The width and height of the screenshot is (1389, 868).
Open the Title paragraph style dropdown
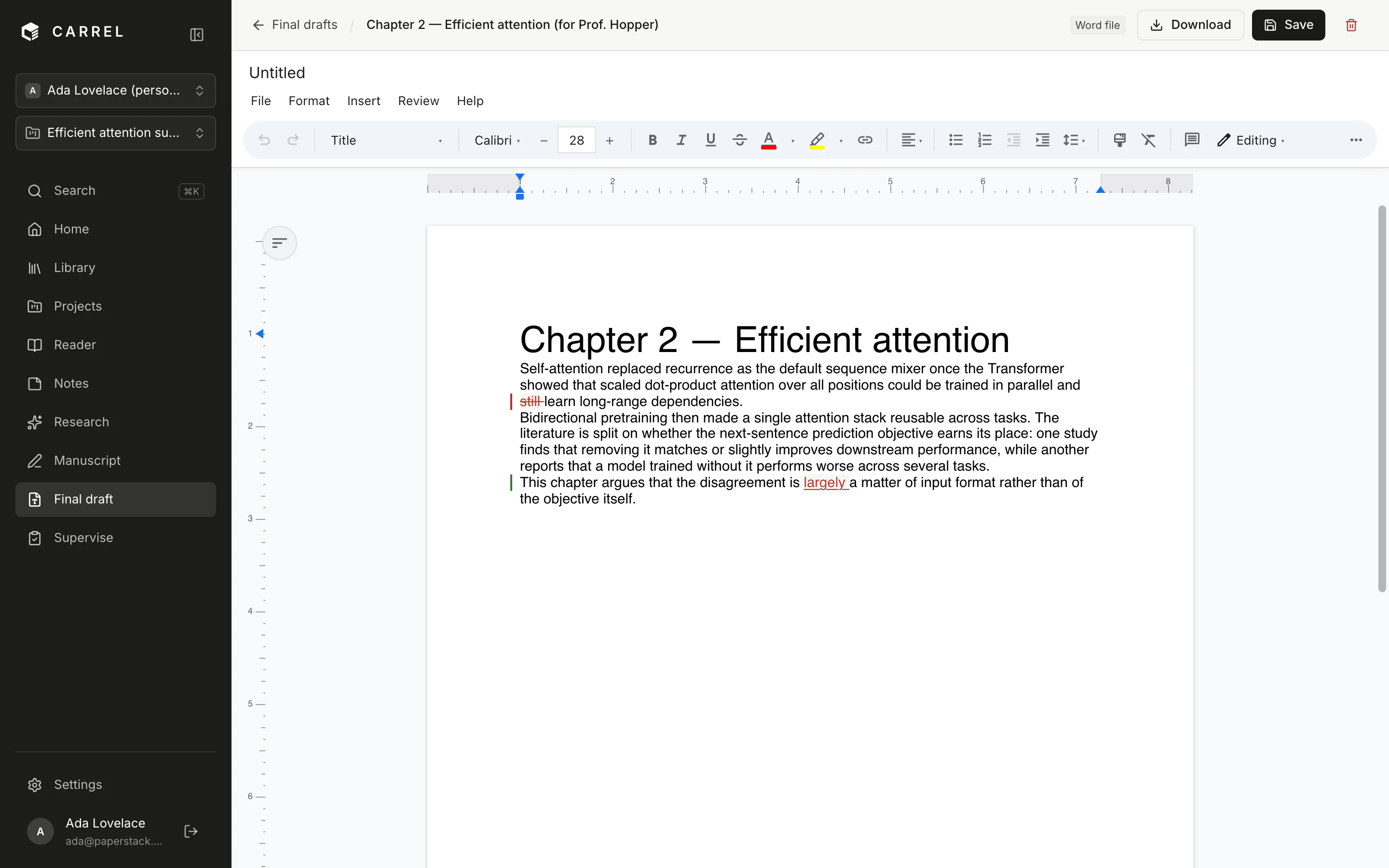(x=386, y=140)
